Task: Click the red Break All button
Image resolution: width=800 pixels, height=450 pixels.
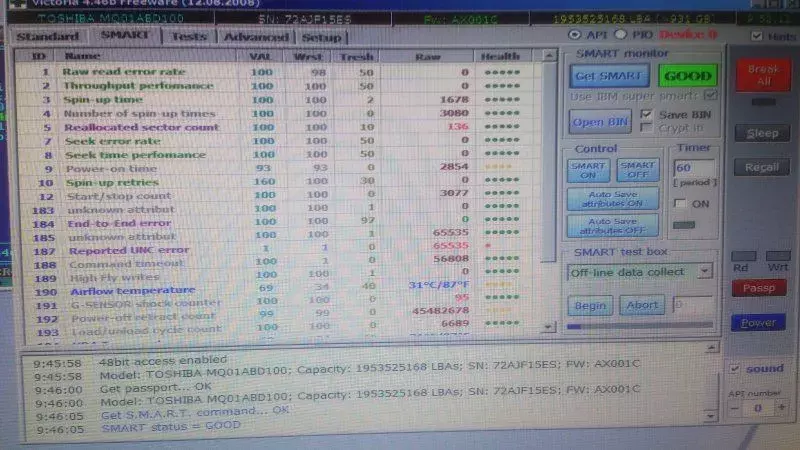Action: point(763,75)
